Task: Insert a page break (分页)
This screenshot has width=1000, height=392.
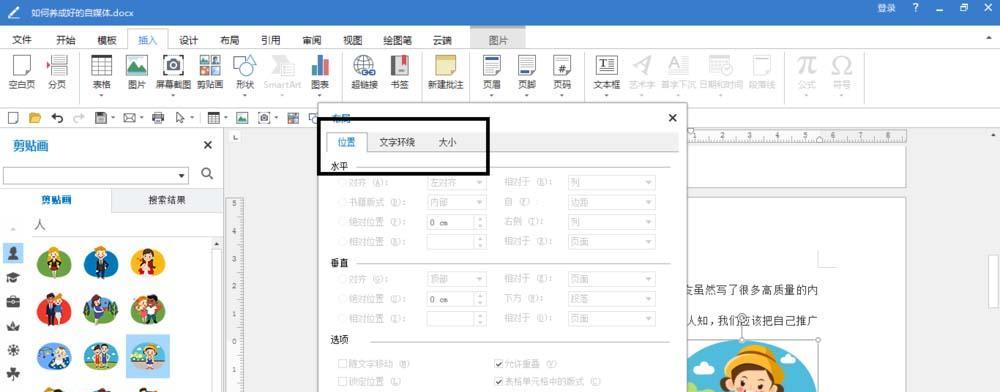Action: point(57,71)
